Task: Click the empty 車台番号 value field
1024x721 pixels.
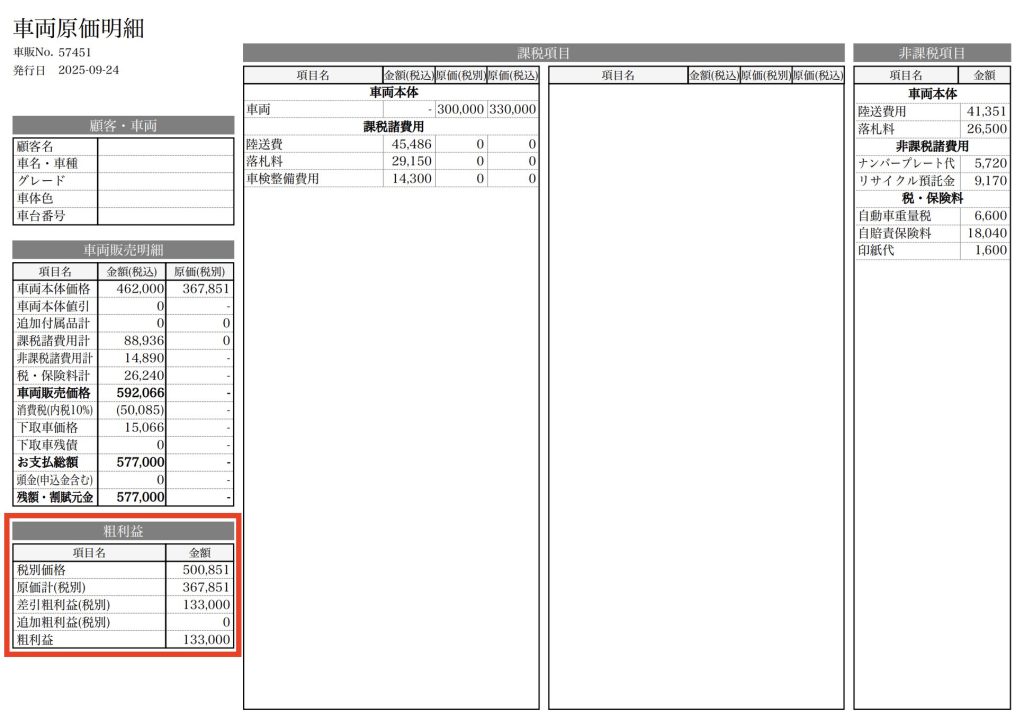Action: click(165, 215)
